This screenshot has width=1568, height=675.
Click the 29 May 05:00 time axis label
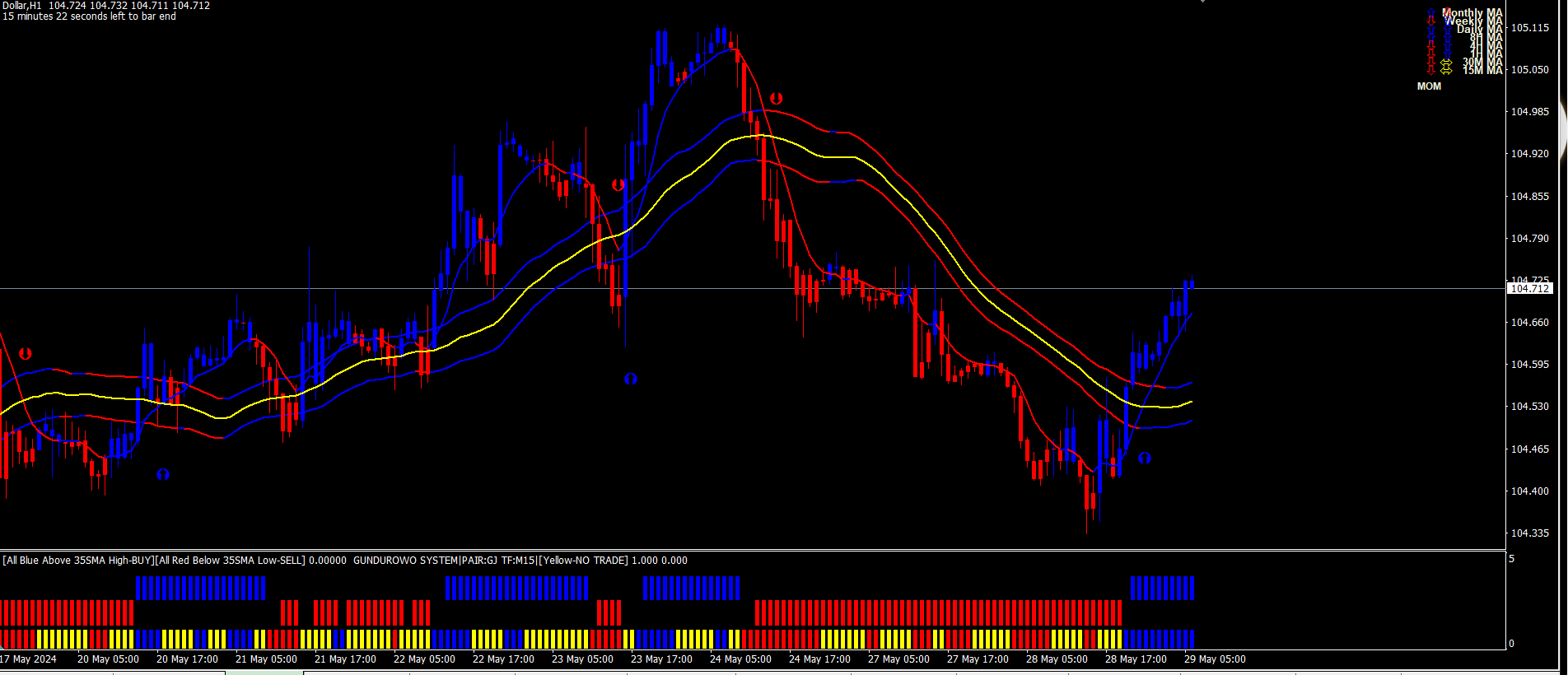[1215, 659]
